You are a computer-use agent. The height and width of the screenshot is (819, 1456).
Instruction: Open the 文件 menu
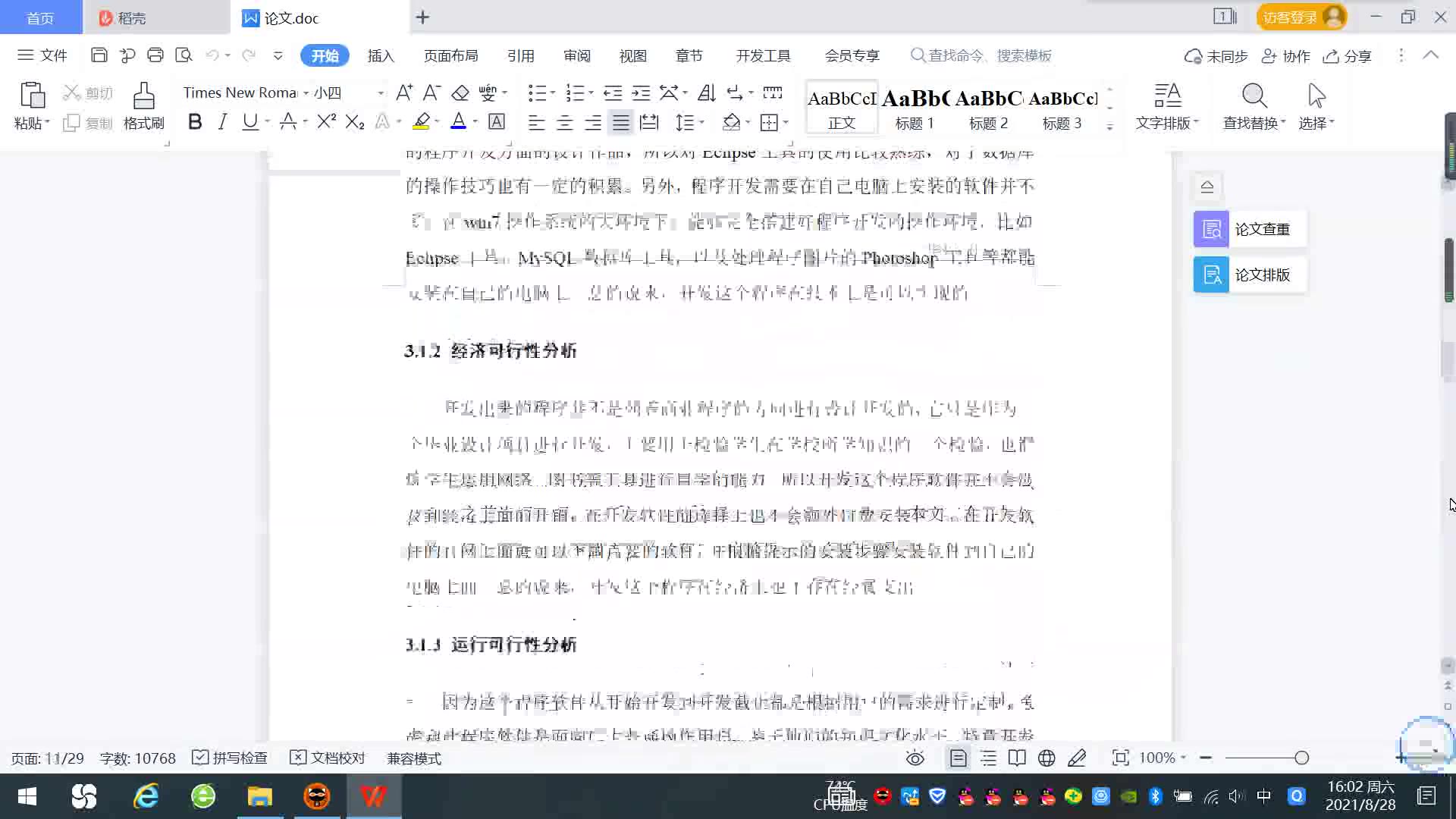(42, 55)
